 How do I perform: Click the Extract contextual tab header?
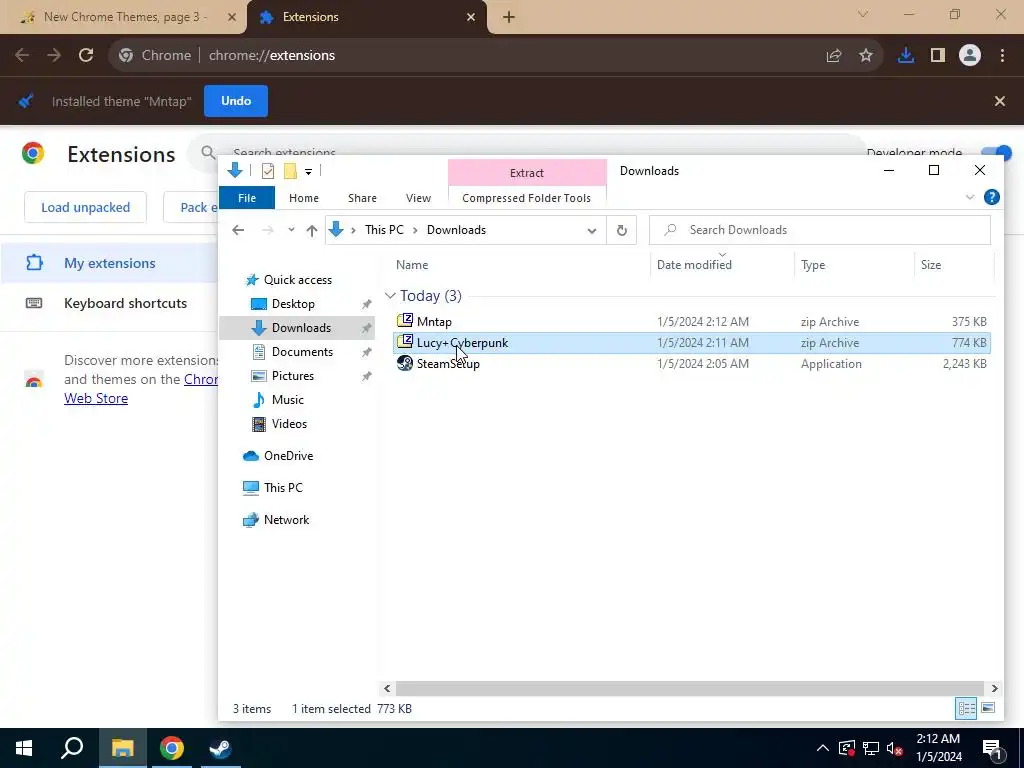(527, 173)
